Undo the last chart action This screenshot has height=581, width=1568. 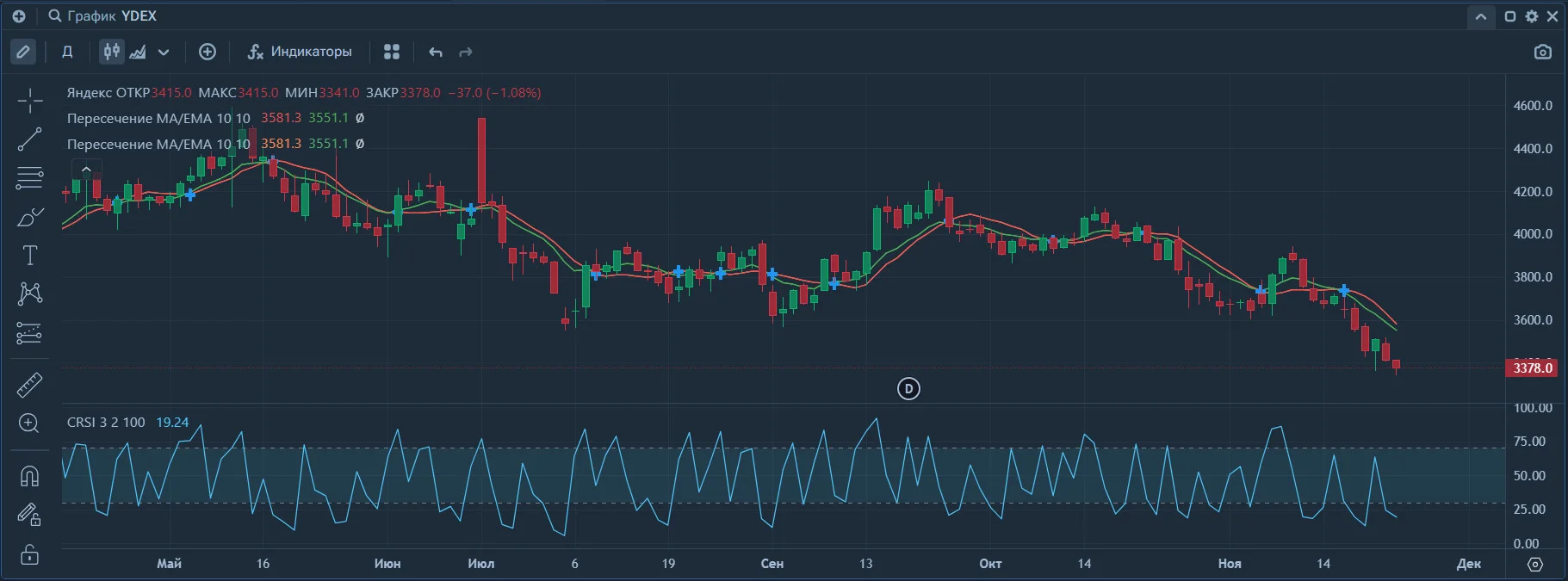pos(436,53)
